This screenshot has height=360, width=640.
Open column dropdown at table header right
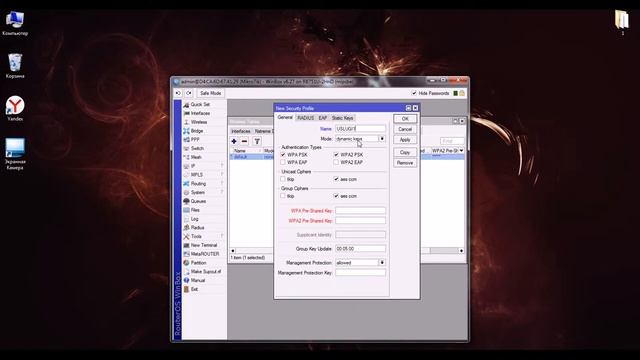click(x=462, y=151)
